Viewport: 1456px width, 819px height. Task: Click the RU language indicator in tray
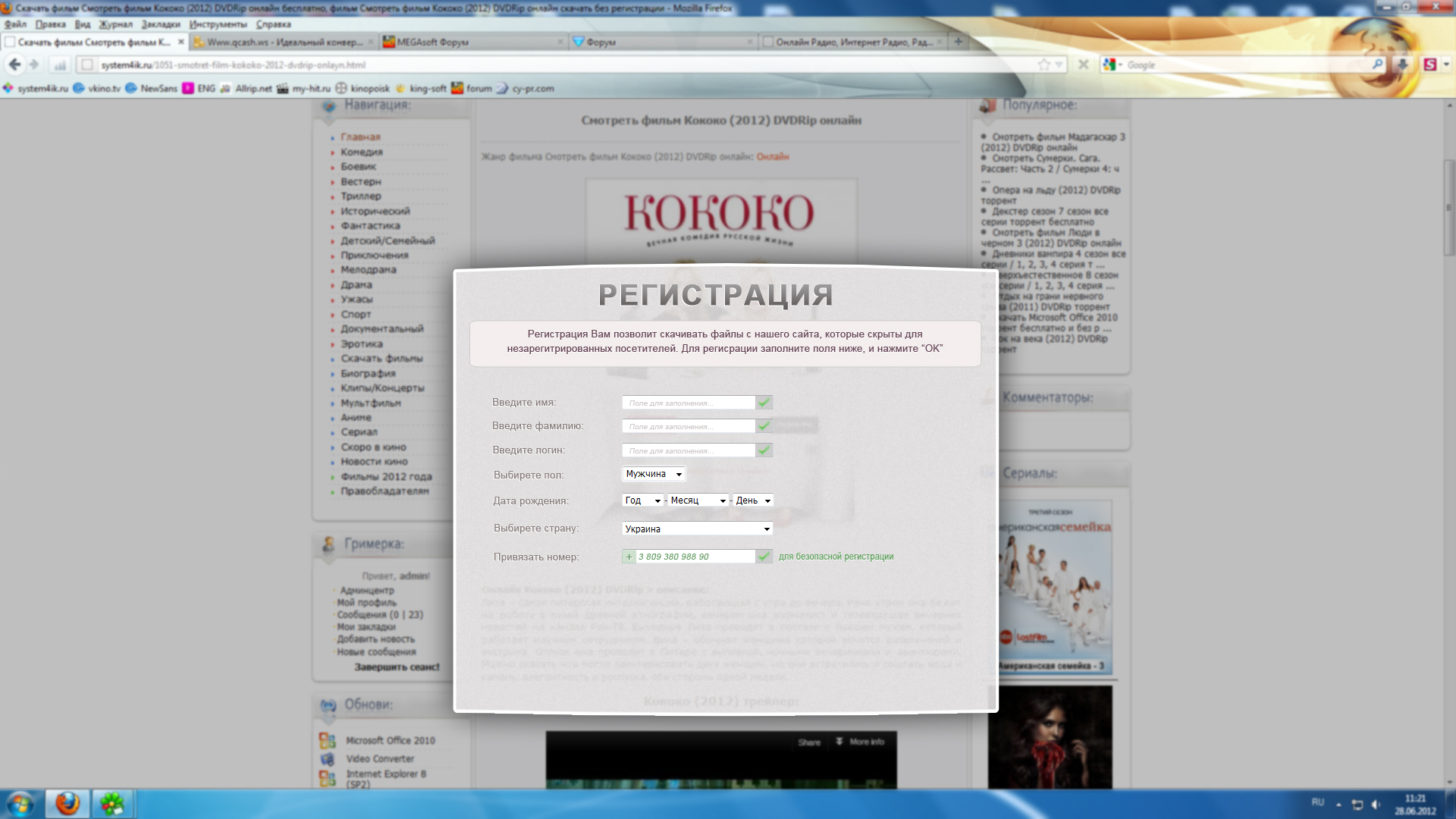click(1318, 802)
